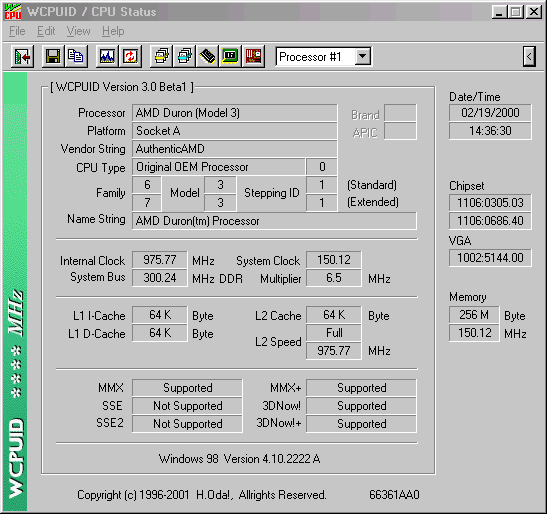The height and width of the screenshot is (514, 547).
Task: Copy CPU info with the copy icon
Action: point(76,56)
